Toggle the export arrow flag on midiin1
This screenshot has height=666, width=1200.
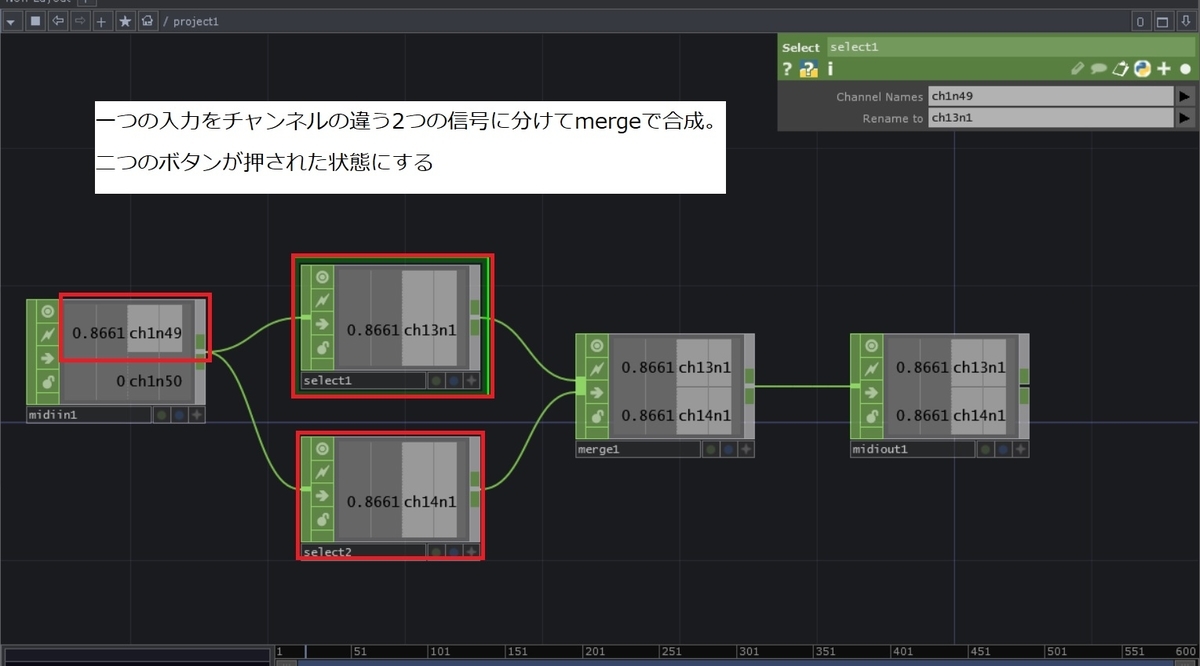(x=47, y=358)
